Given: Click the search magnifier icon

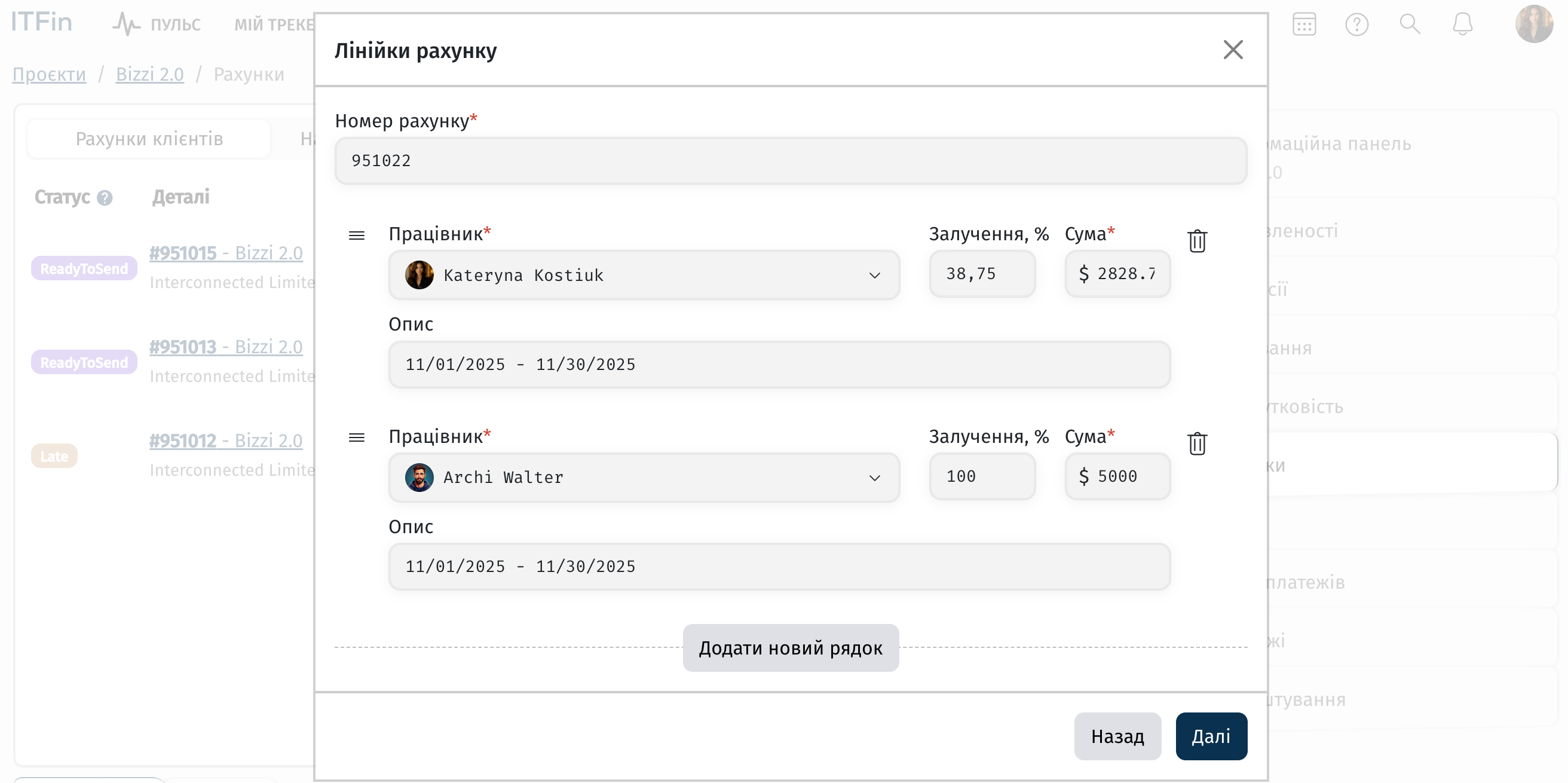Looking at the screenshot, I should [1409, 25].
